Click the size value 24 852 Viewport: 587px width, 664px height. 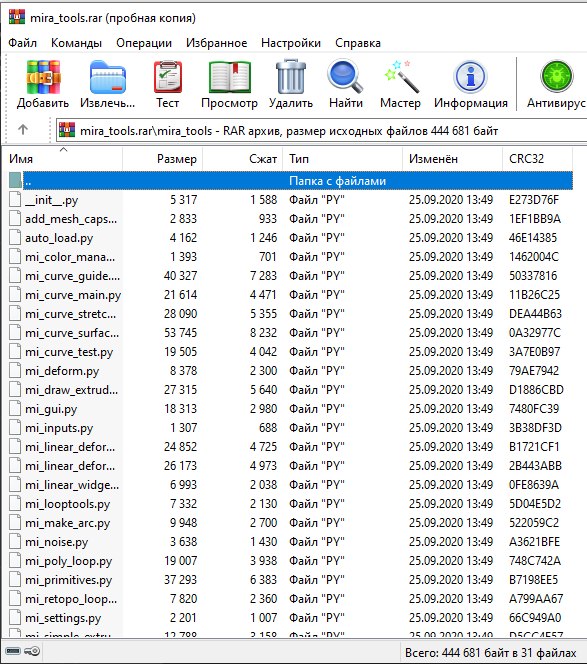pos(180,447)
